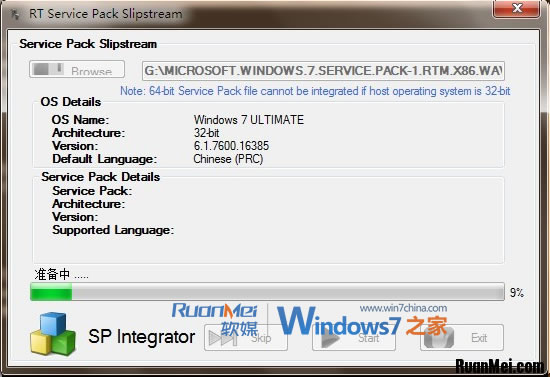Viewport: 550px width, 377px height.
Task: Click the 6.1.7600.16385 version value
Action: (232, 146)
